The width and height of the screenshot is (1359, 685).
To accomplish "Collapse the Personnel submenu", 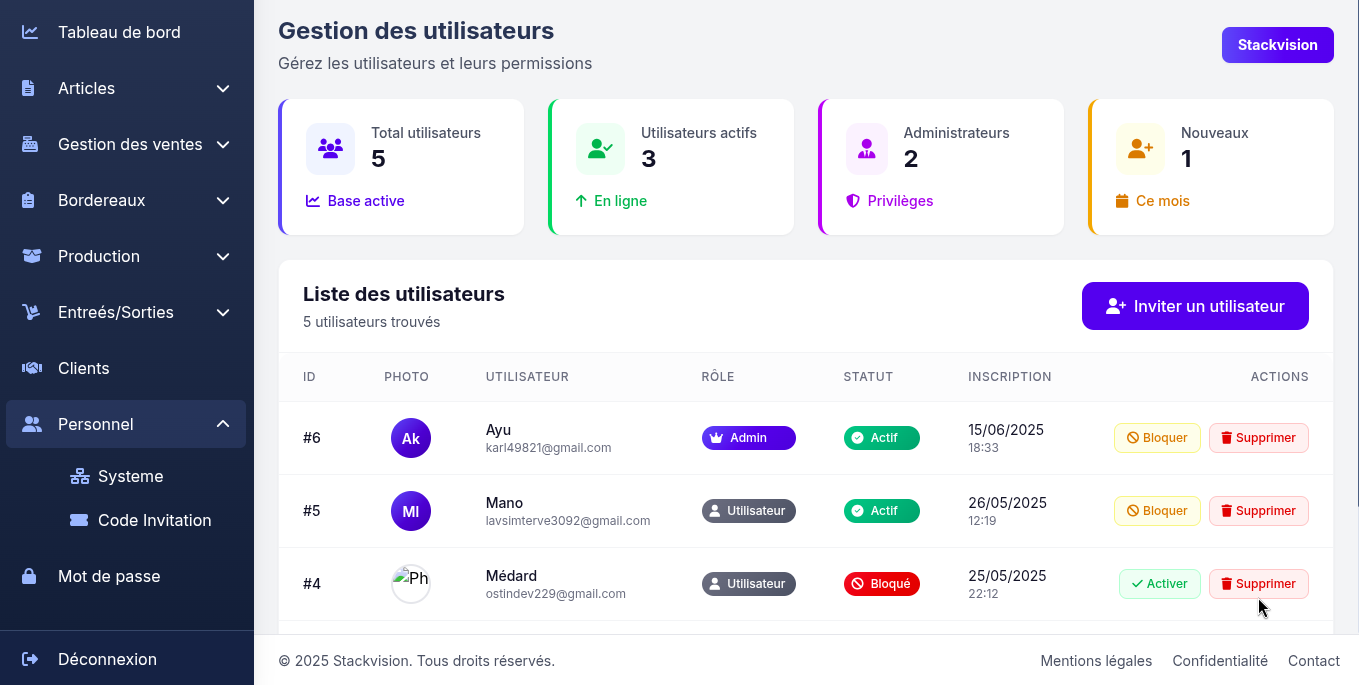I will click(x=223, y=424).
